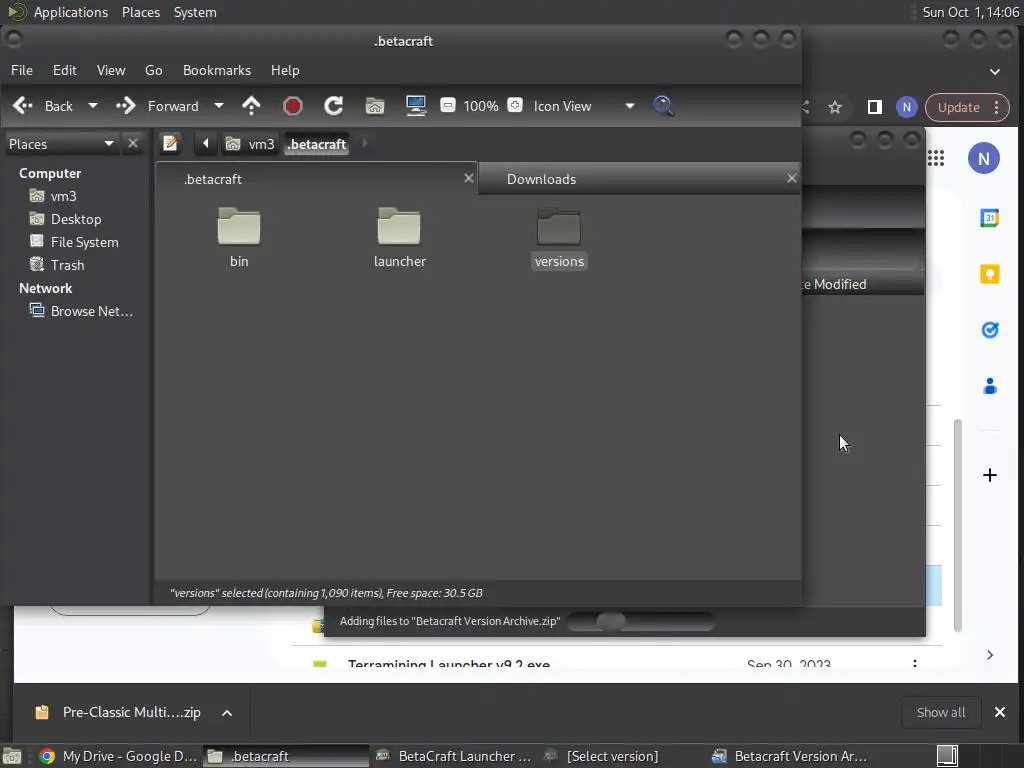The height and width of the screenshot is (768, 1024).
Task: Close the Chrome downloads bar
Action: click(1000, 712)
